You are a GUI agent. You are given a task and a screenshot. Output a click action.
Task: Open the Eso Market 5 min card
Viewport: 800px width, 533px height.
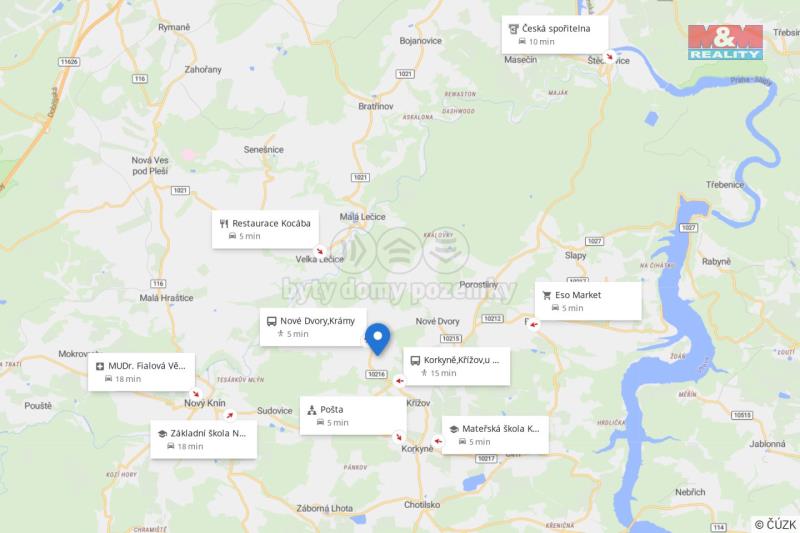point(588,301)
